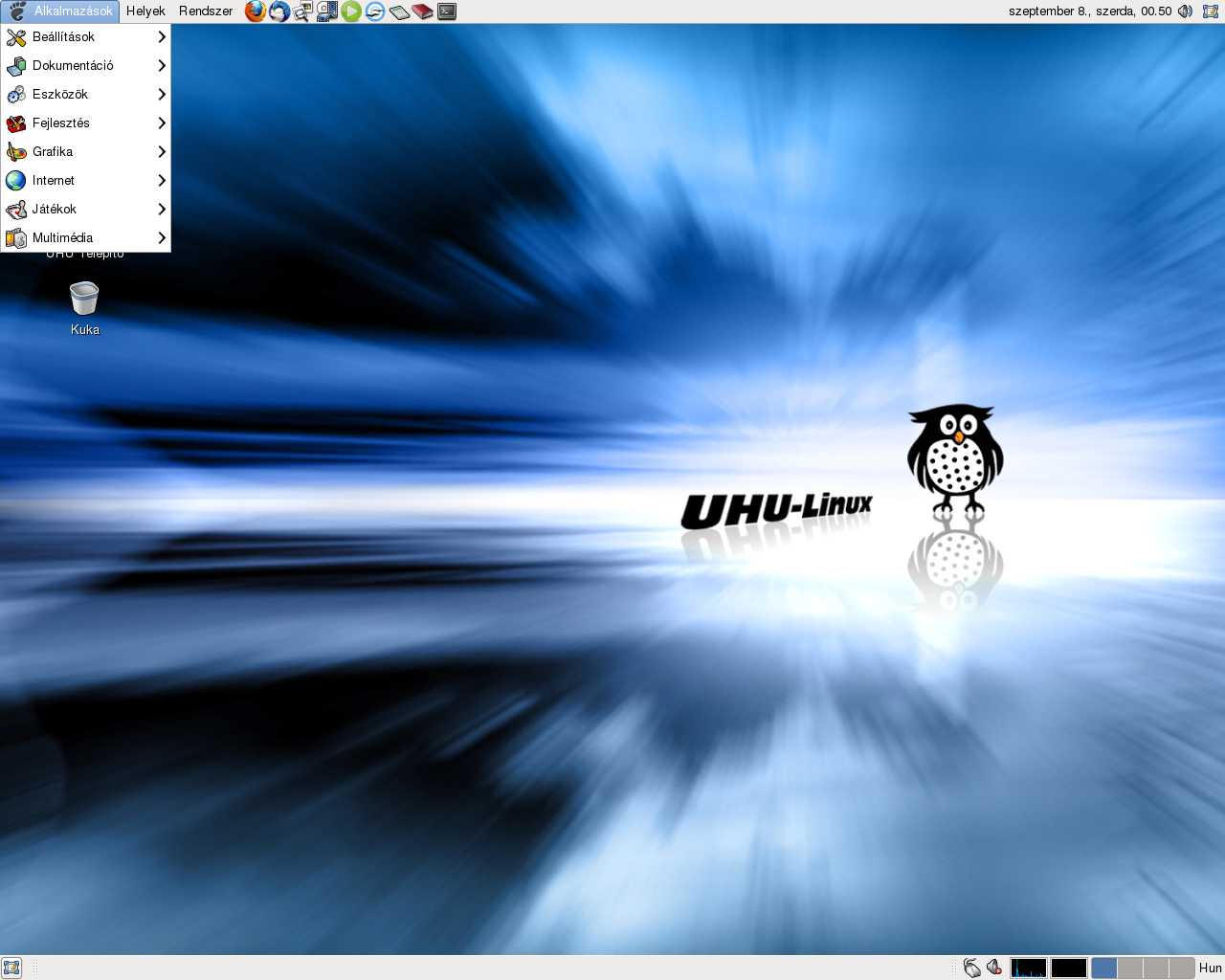Click the system monitor graph applet
The image size is (1225, 980).
tap(1029, 968)
